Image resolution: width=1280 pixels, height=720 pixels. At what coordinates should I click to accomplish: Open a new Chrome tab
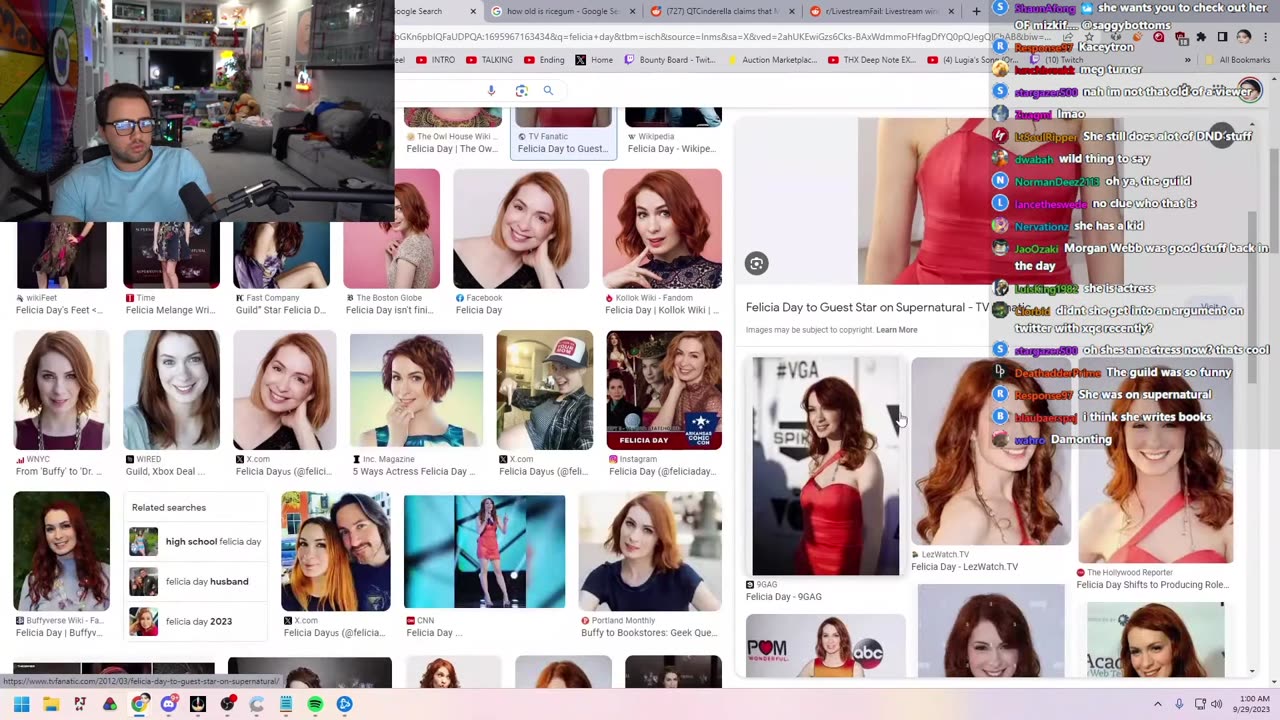click(976, 12)
